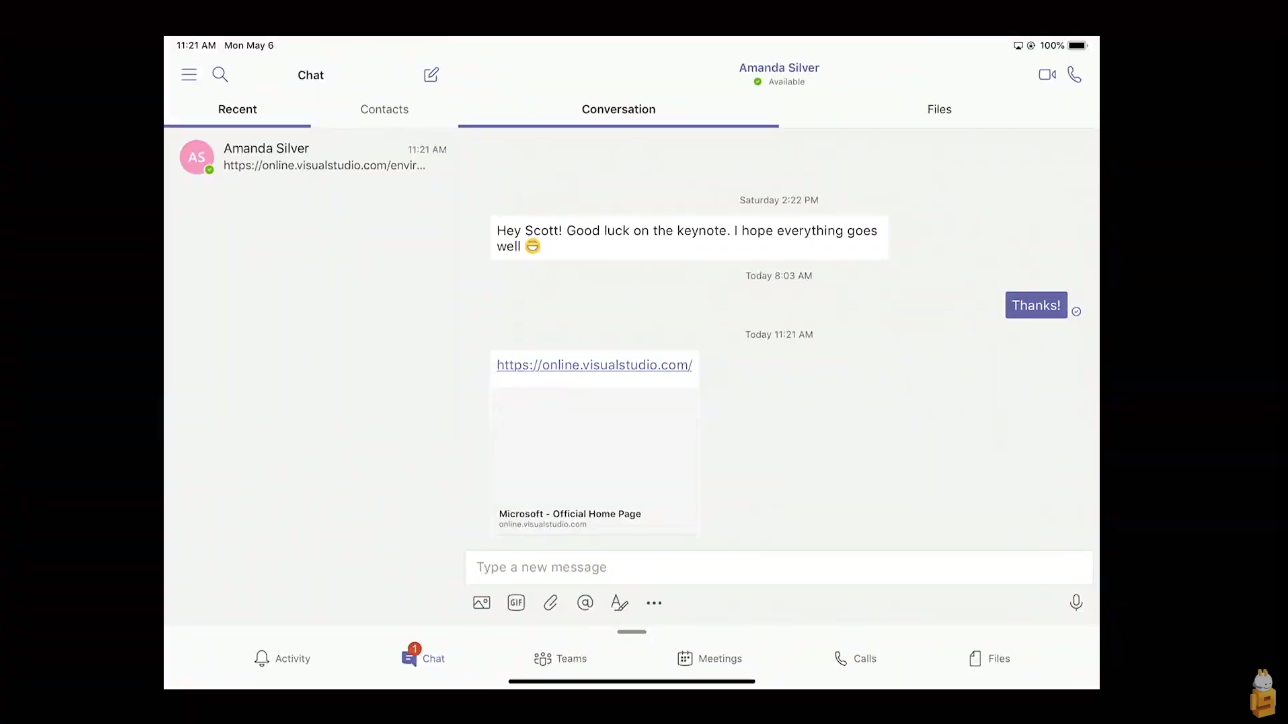Viewport: 1288px width, 724px height.
Task: Tap the status bar battery indicator
Action: (1077, 46)
